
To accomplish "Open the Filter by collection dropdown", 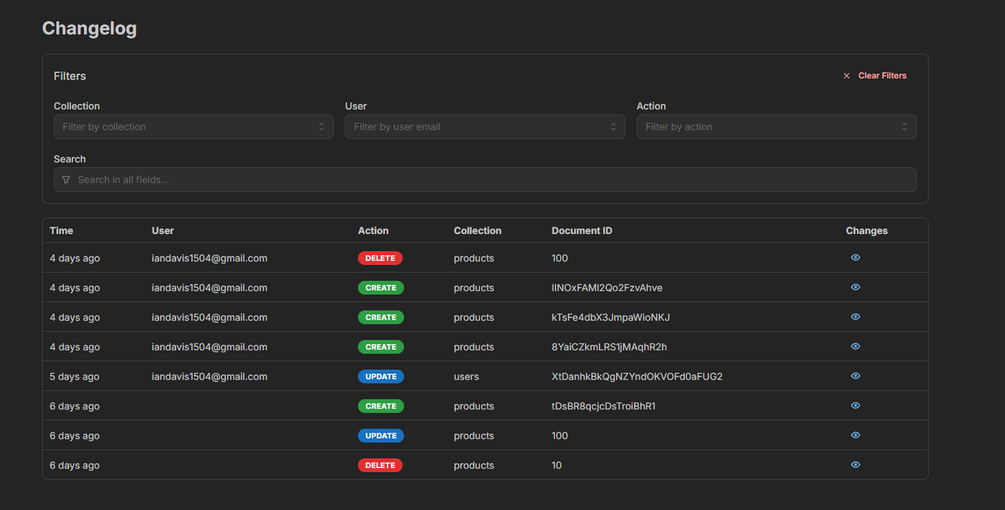I will (194, 127).
